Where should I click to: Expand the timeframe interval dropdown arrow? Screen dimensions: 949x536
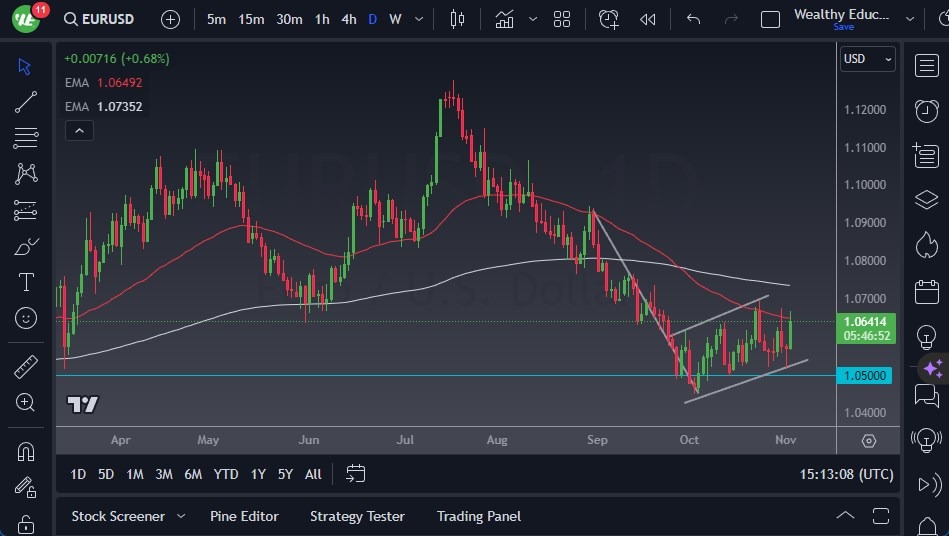418,19
